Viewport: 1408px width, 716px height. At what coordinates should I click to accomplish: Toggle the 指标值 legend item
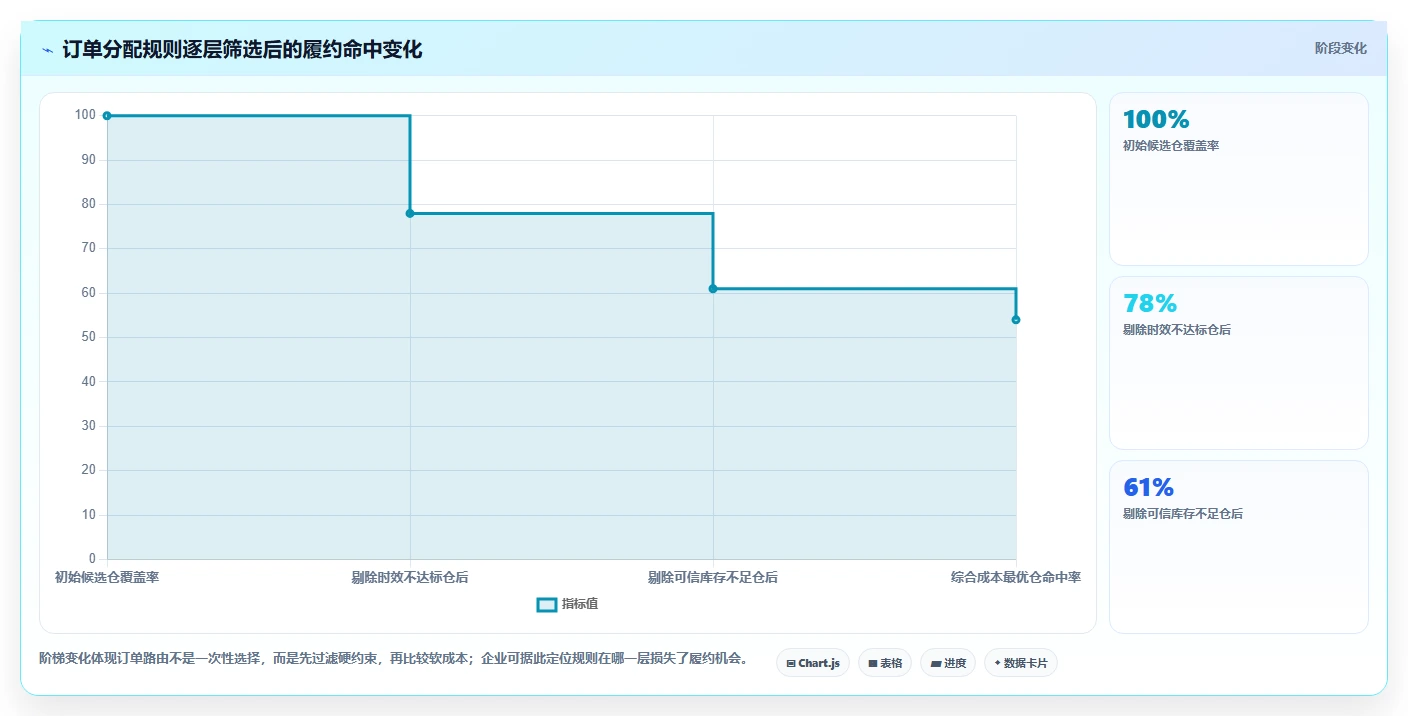click(x=567, y=604)
